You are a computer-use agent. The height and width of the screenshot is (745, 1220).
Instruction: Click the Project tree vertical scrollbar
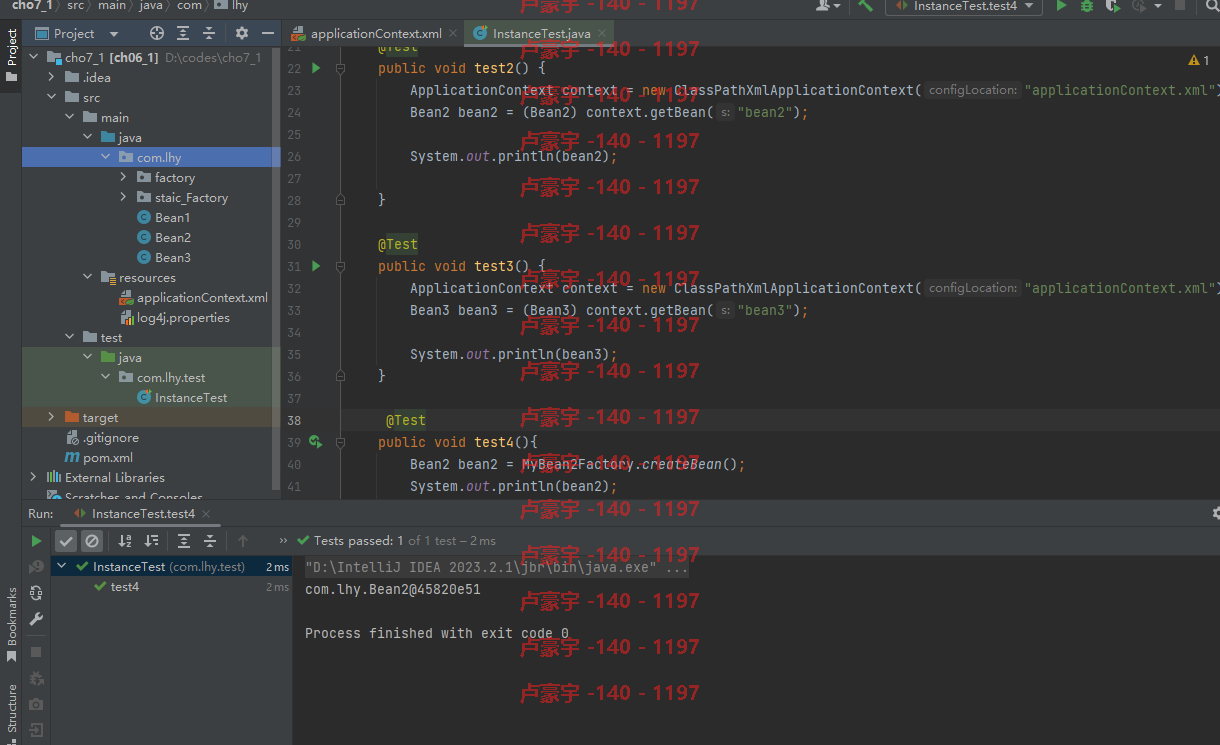(277, 270)
